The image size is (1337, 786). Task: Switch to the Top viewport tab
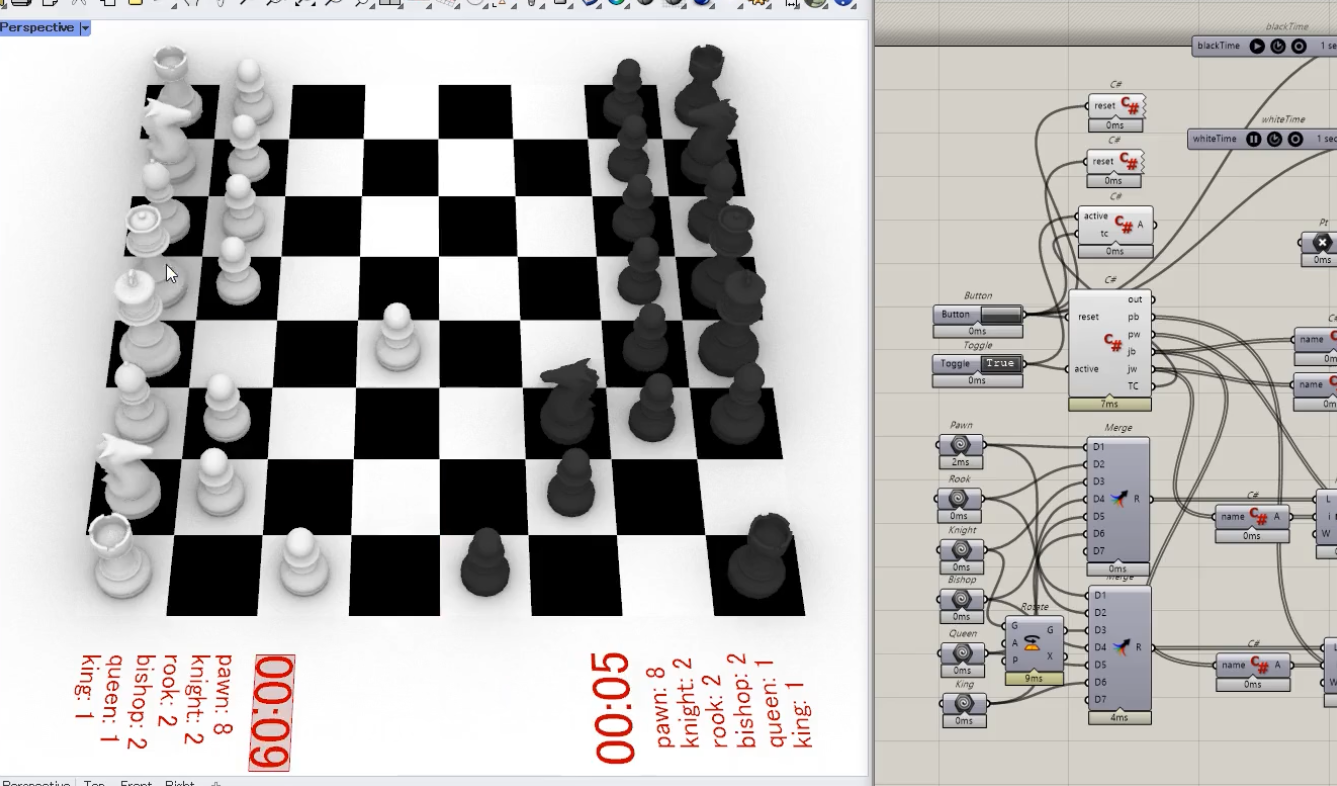[95, 783]
